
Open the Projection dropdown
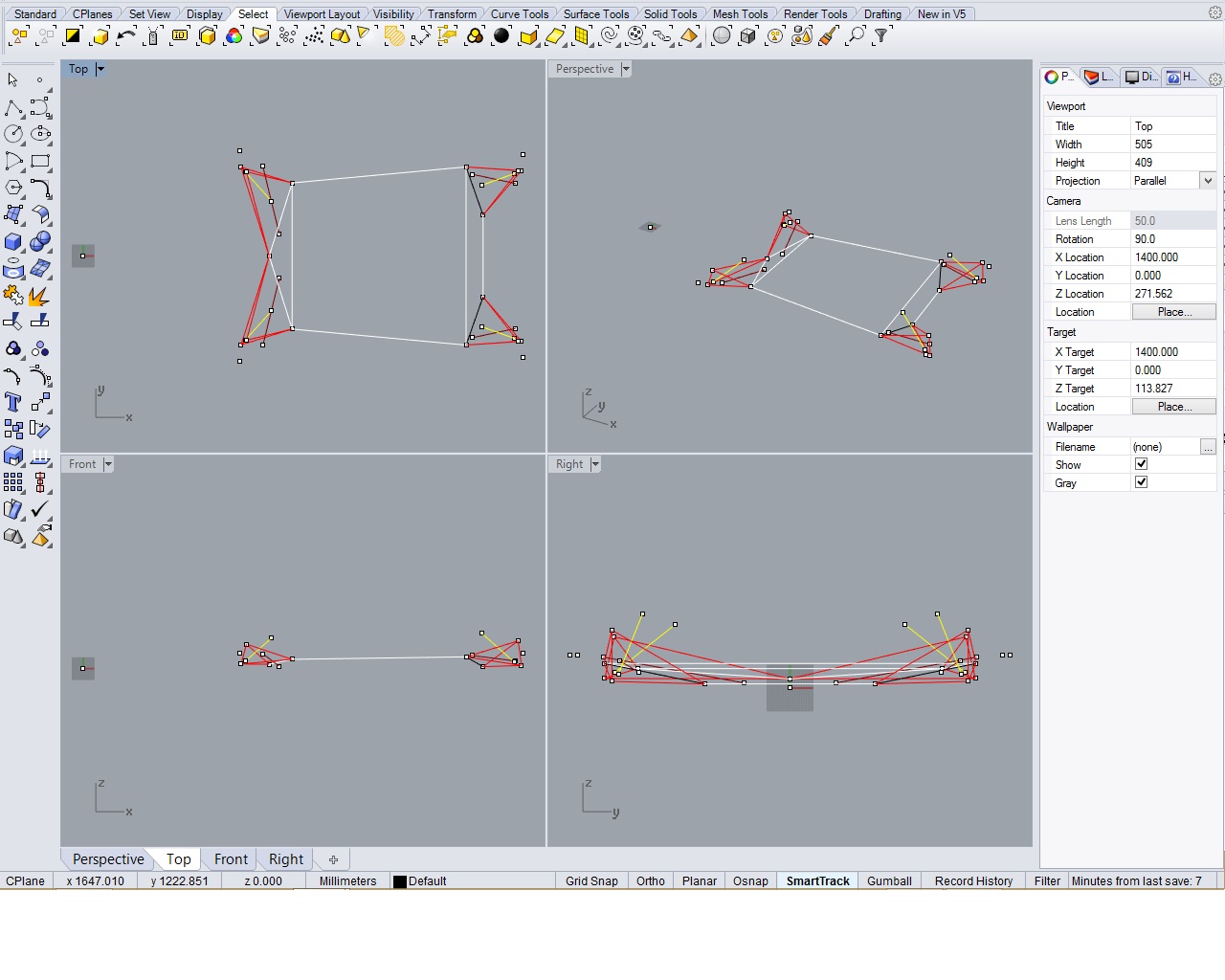pos(1208,181)
